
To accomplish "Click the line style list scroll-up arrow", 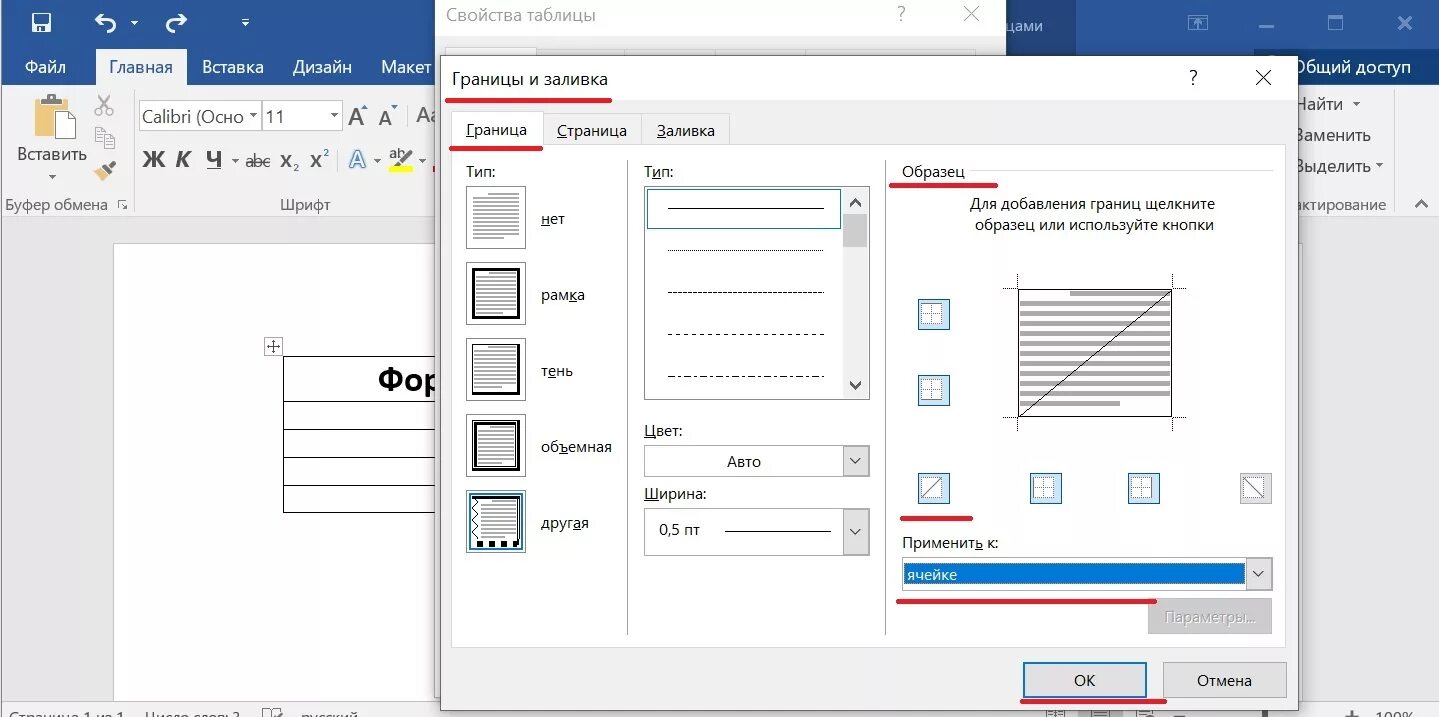I will (x=855, y=201).
